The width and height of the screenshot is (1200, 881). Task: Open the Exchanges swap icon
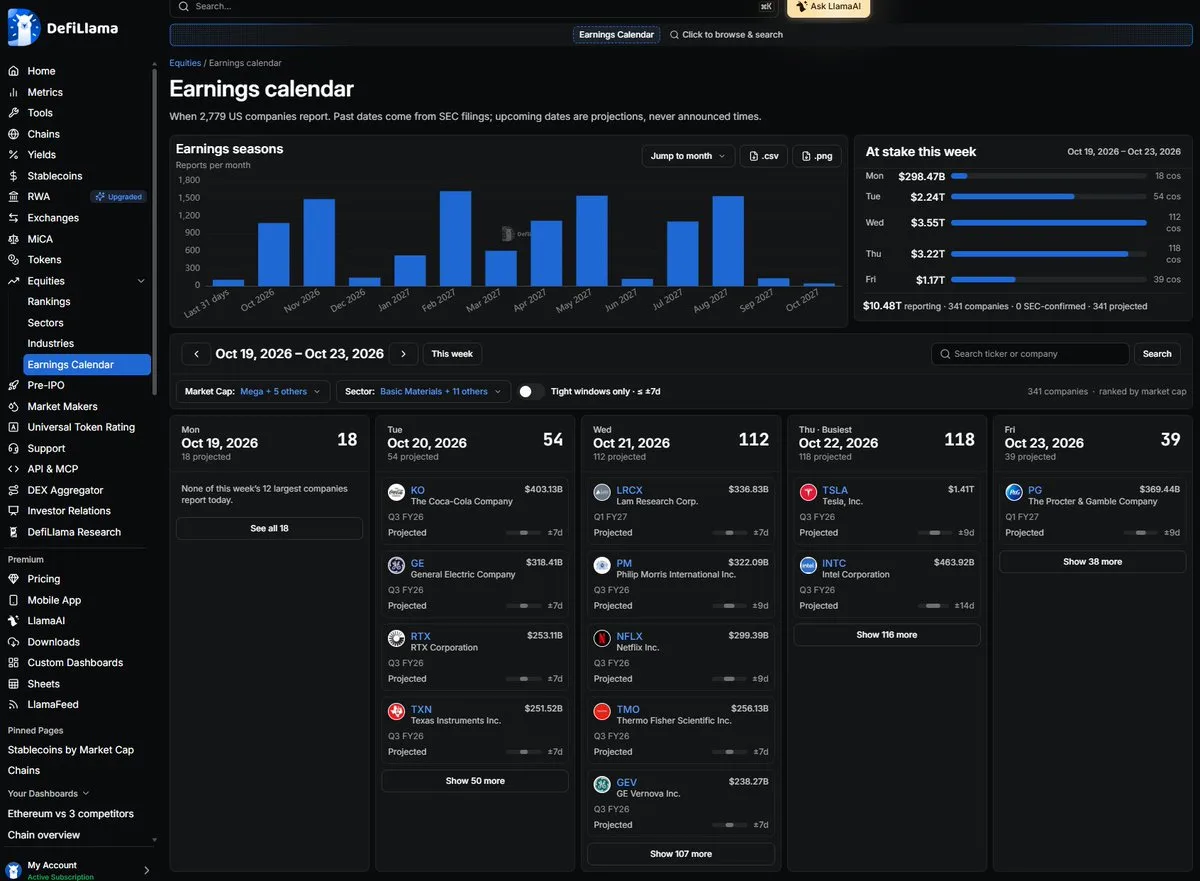(x=14, y=218)
